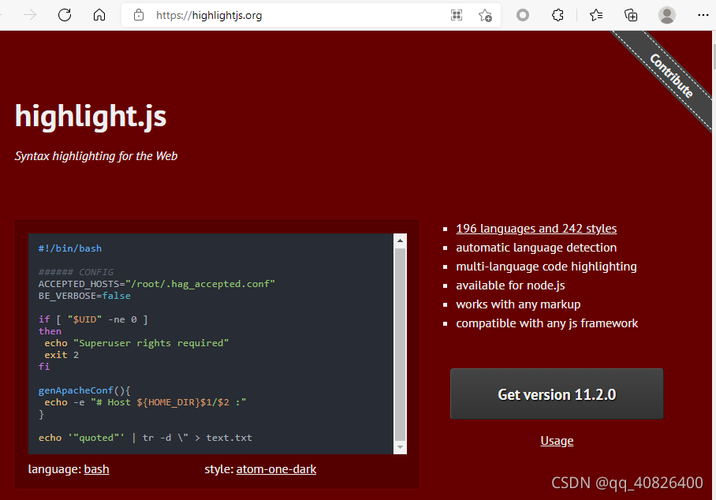Open the Extensions puzzle piece icon

[x=558, y=15]
